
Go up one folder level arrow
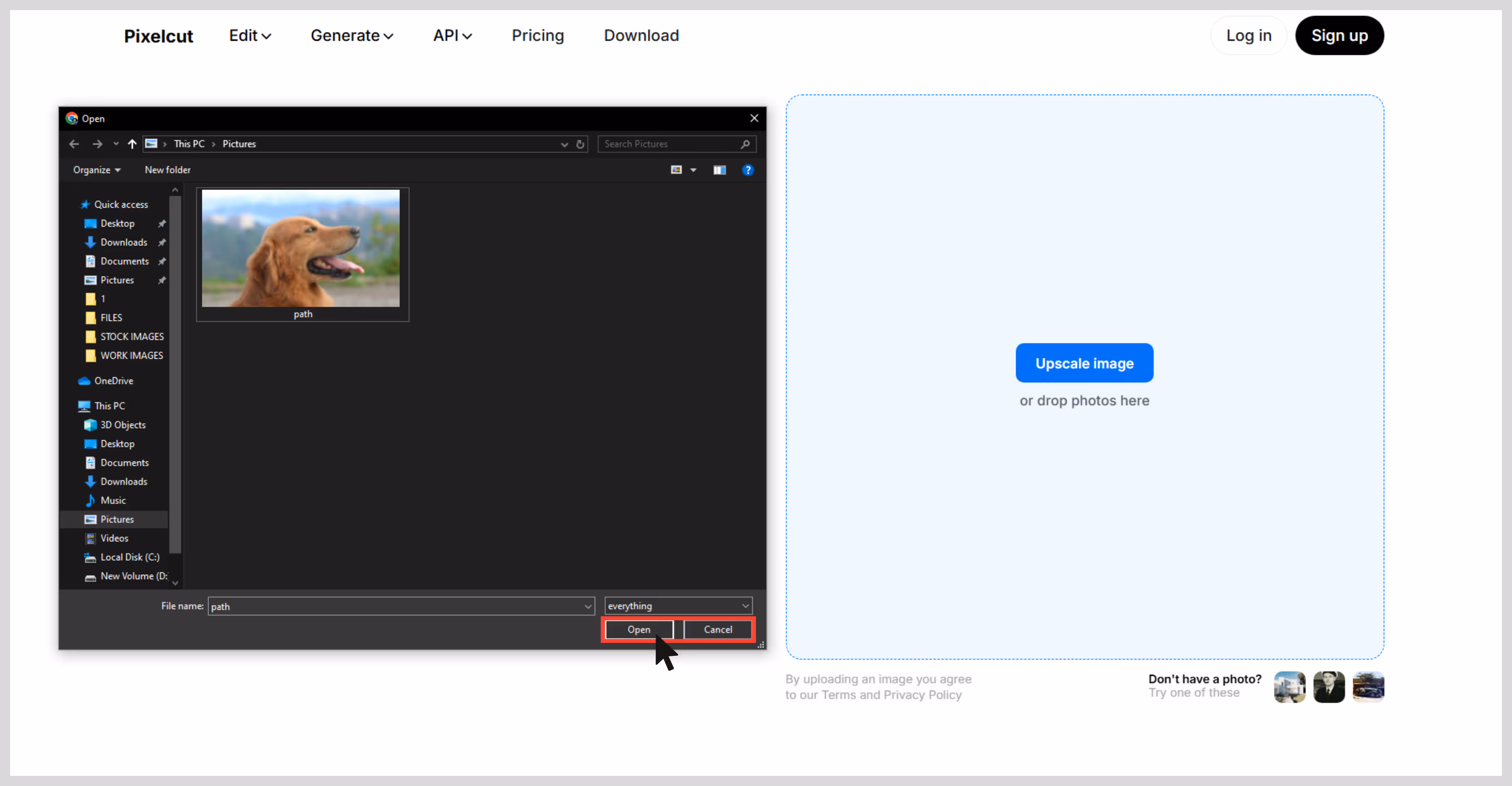(132, 144)
